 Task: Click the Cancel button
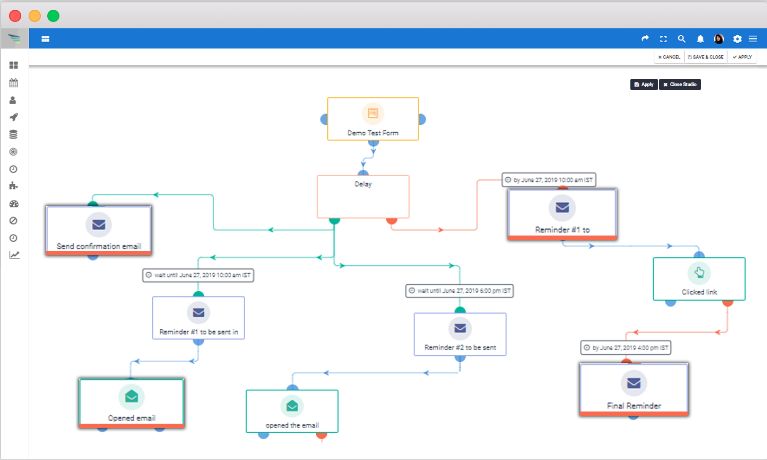(669, 57)
